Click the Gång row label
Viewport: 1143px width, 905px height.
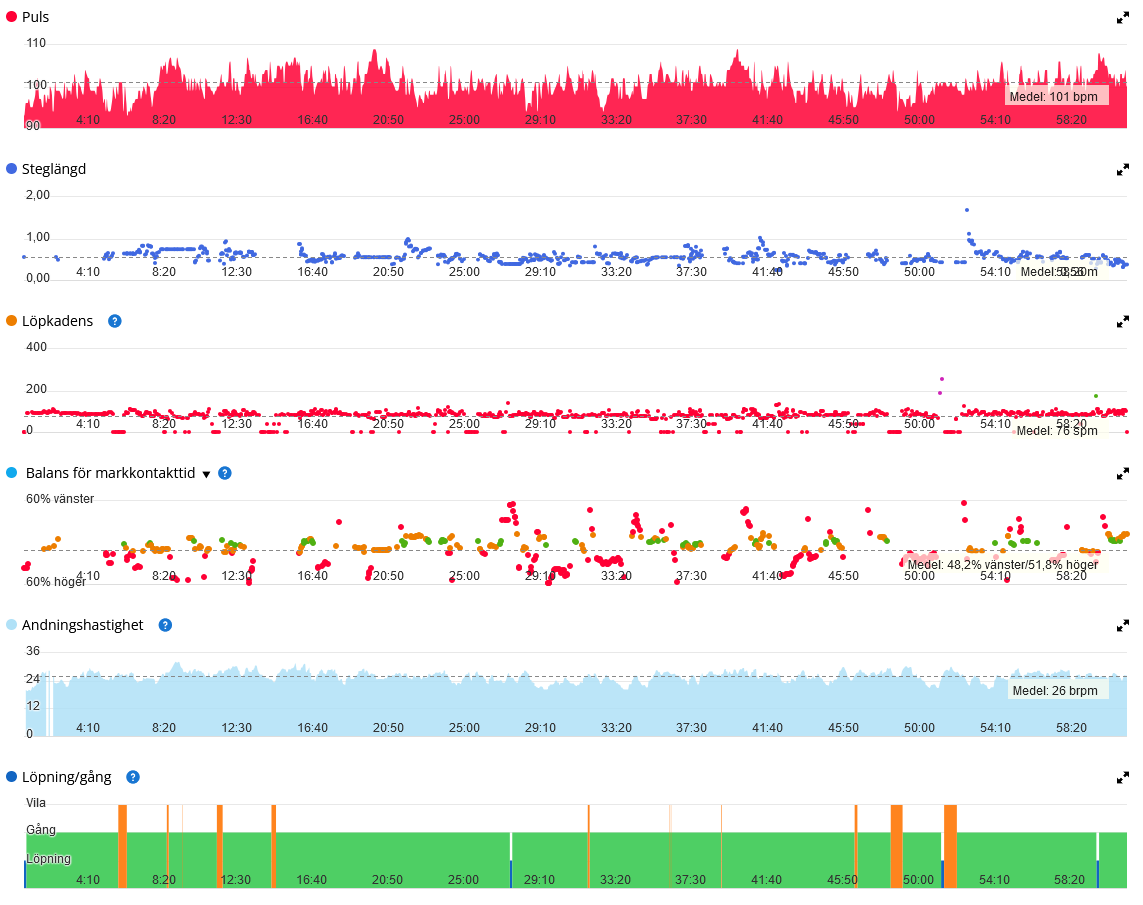click(x=41, y=830)
